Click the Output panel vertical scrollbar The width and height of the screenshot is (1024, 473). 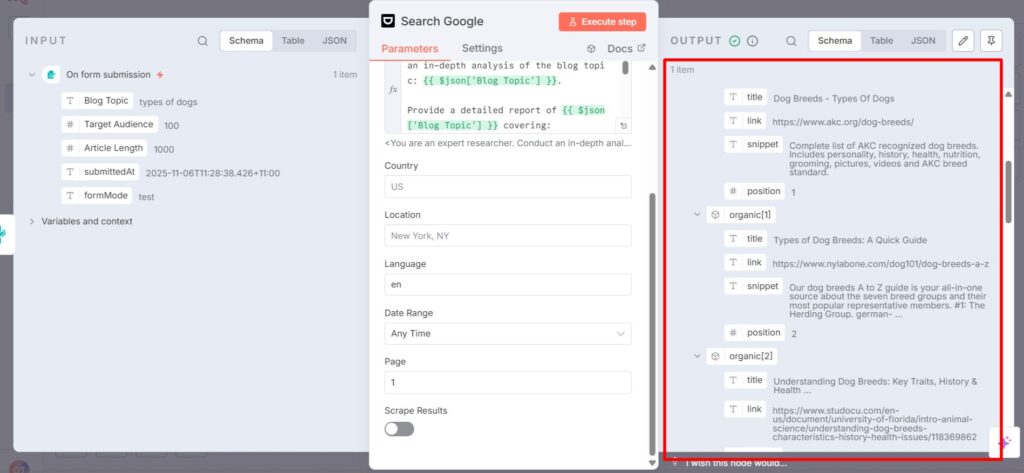(1009, 190)
